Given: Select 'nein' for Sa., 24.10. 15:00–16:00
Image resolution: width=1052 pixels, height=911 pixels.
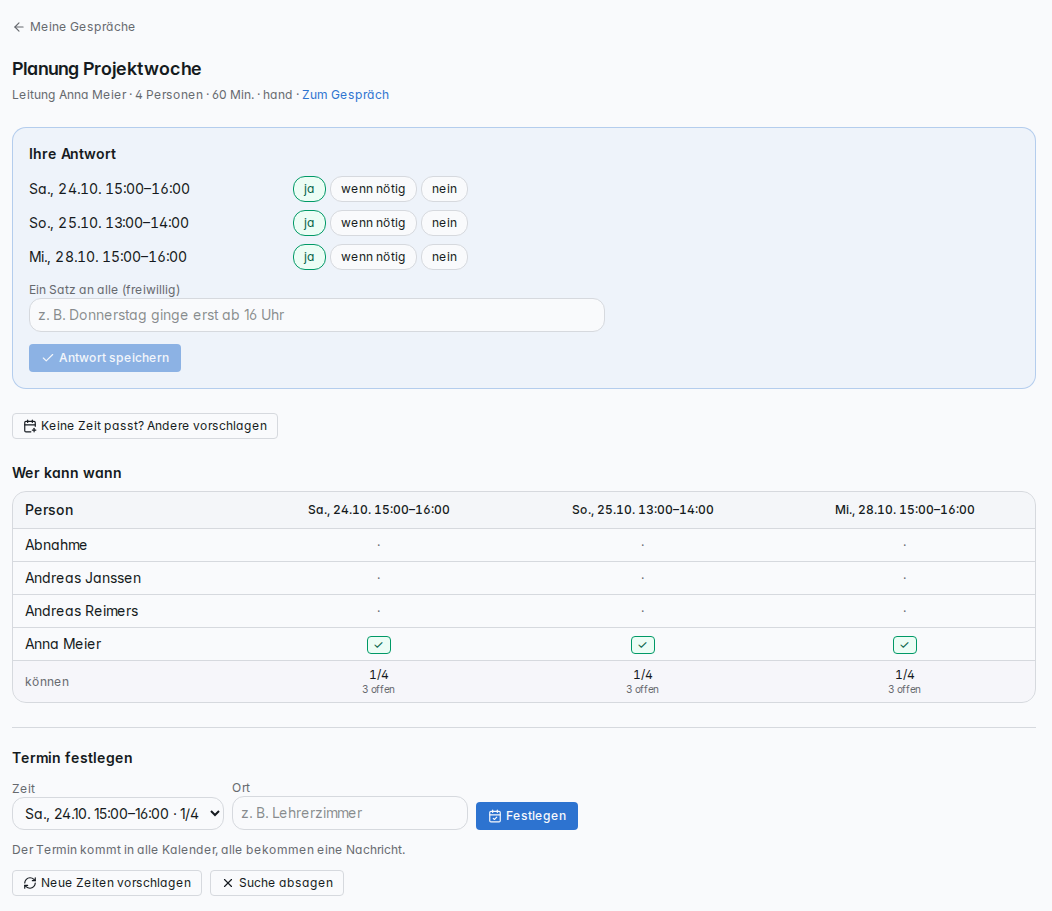Looking at the screenshot, I should tap(444, 189).
